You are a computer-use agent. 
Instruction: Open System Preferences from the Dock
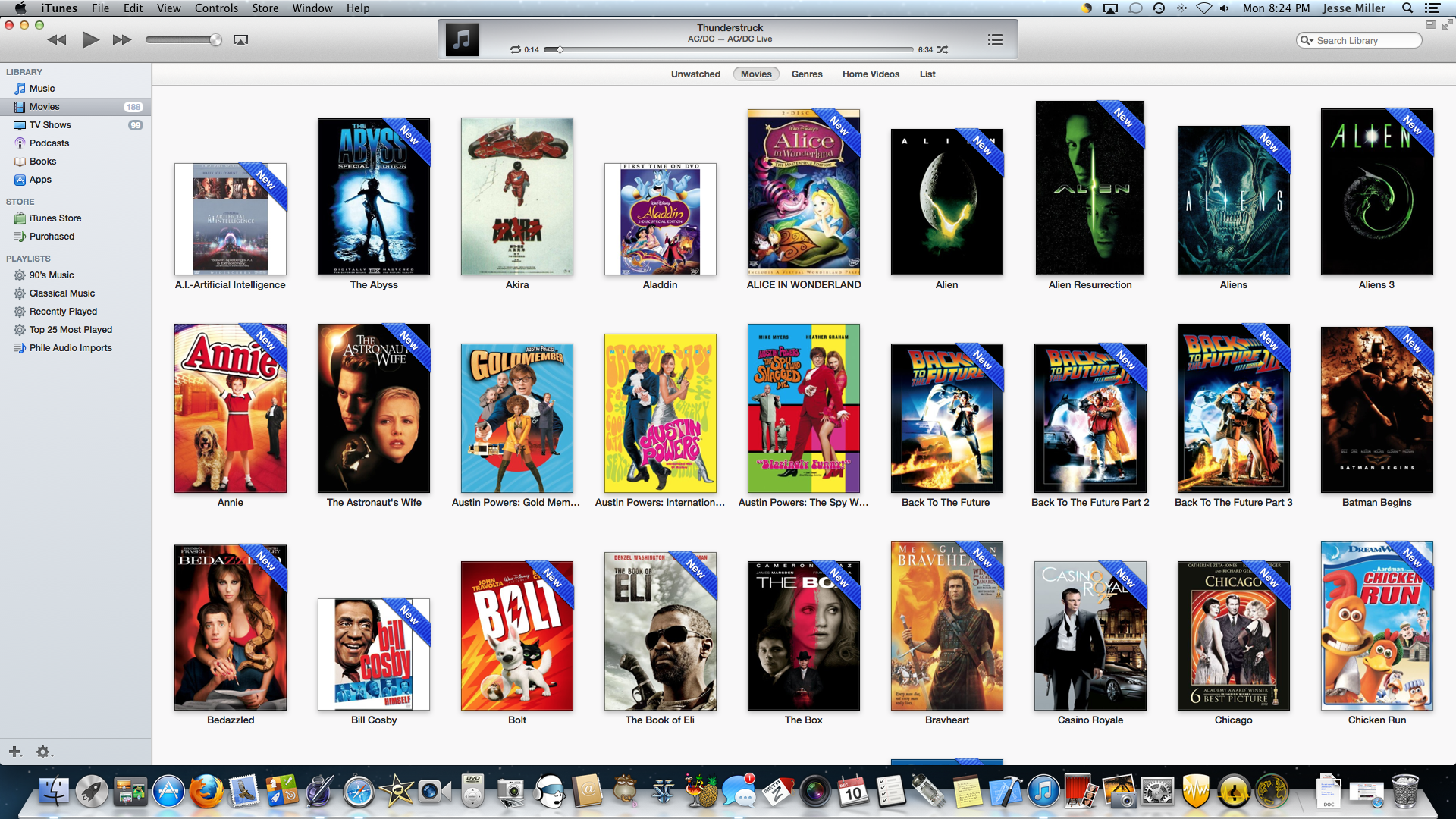[1158, 792]
